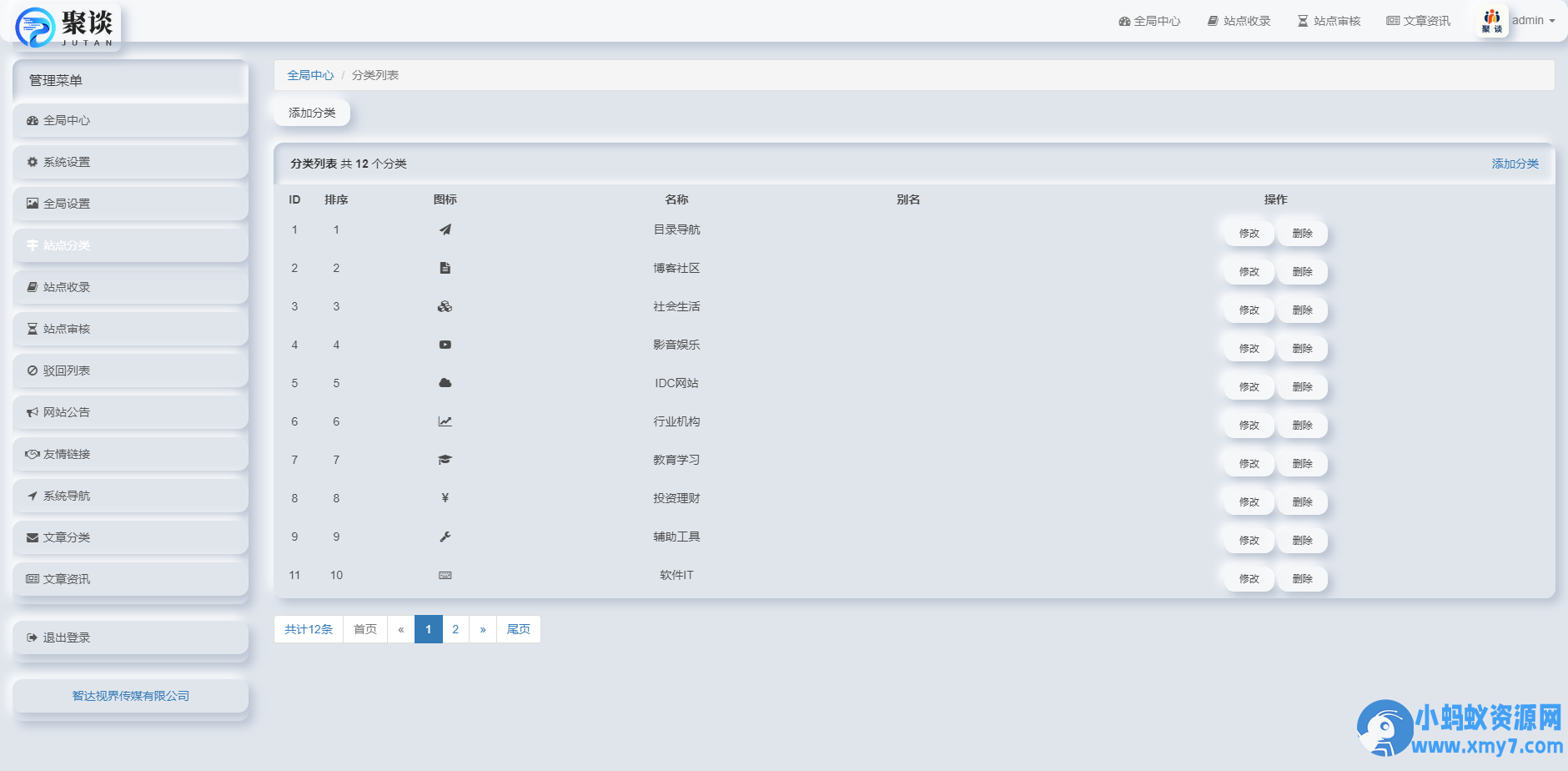Delete the 影音娱乐 category

pos(1302,349)
